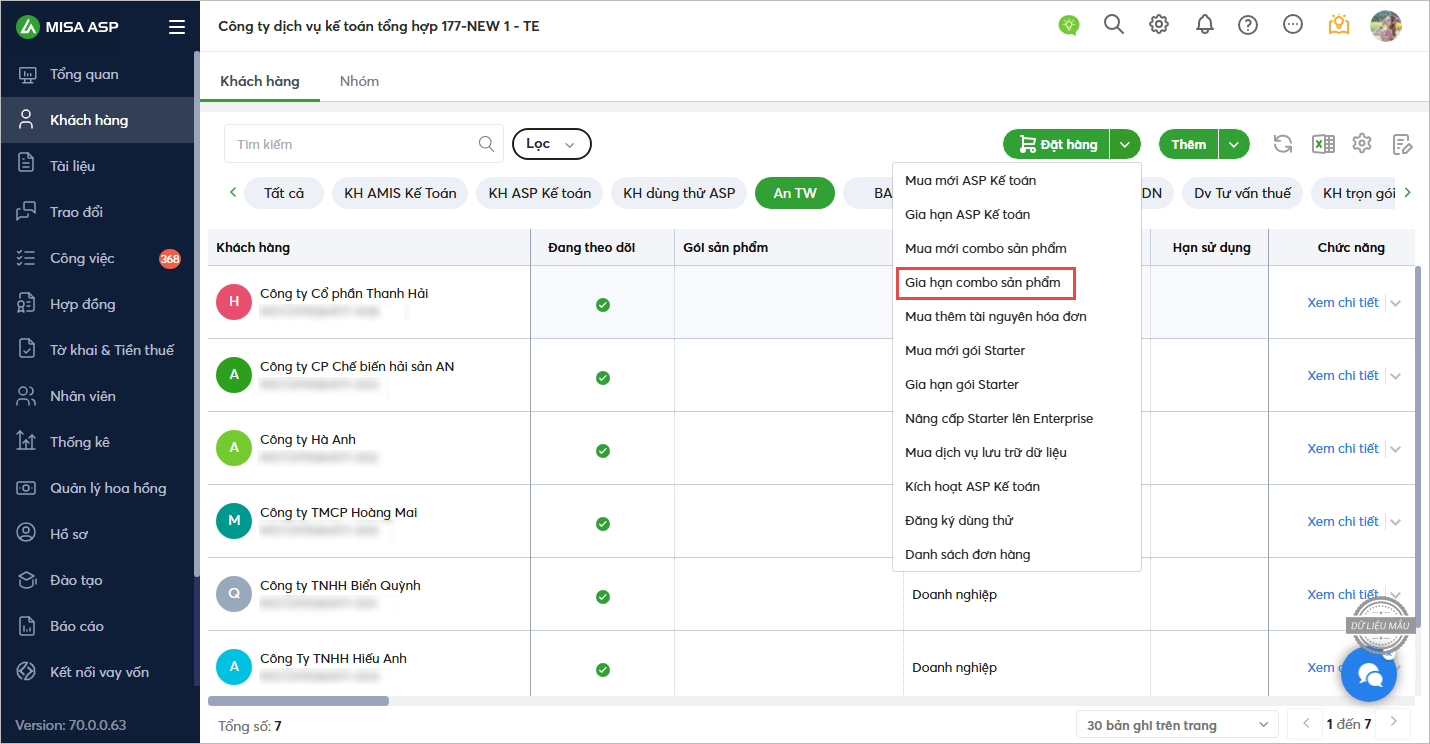
Task: Select the Tất cả filter chip
Action: pos(284,193)
